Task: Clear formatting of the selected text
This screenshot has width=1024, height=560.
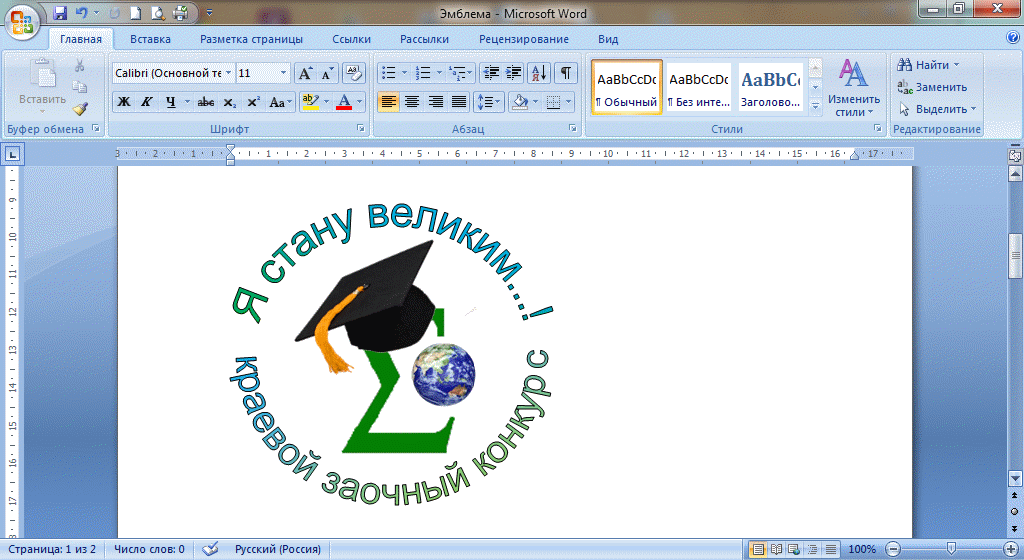Action: [x=353, y=73]
